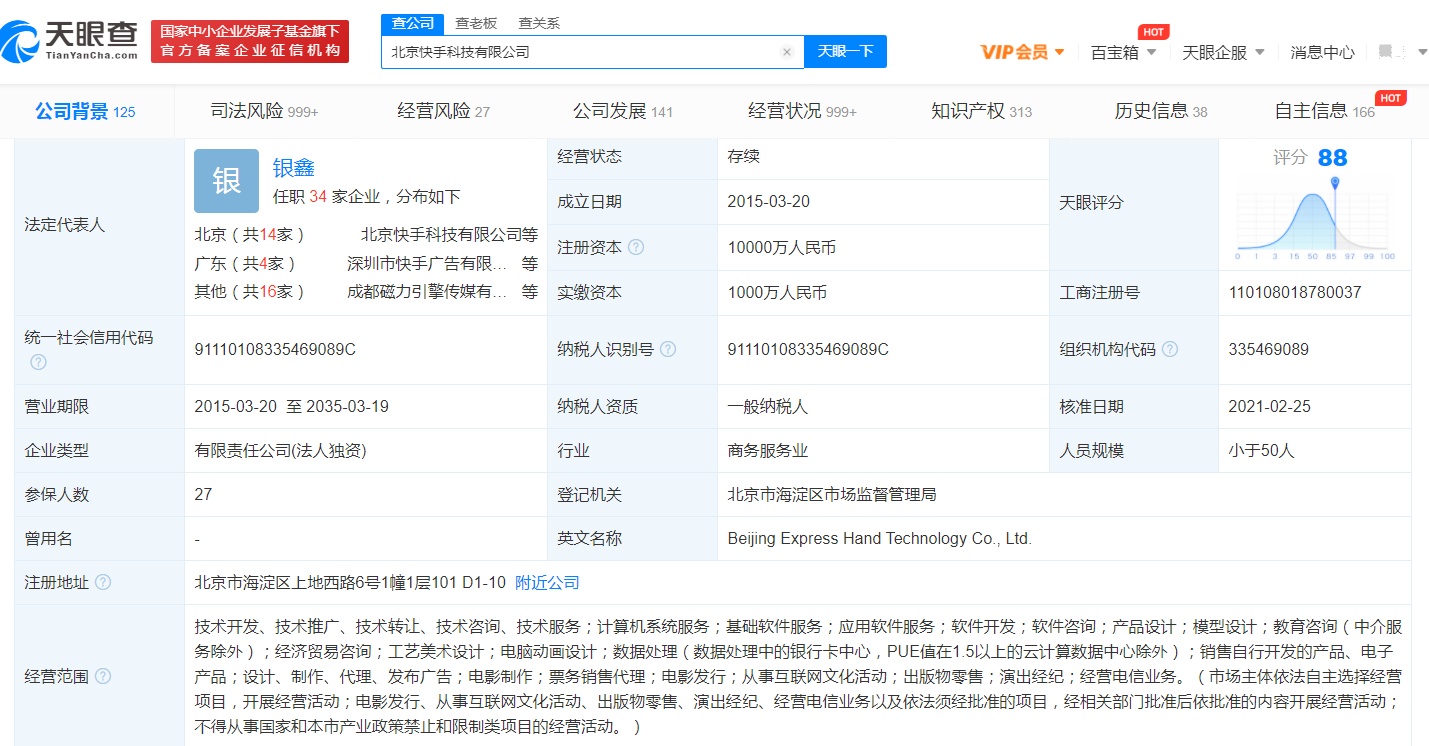Open 消息中心 message center

[1322, 52]
